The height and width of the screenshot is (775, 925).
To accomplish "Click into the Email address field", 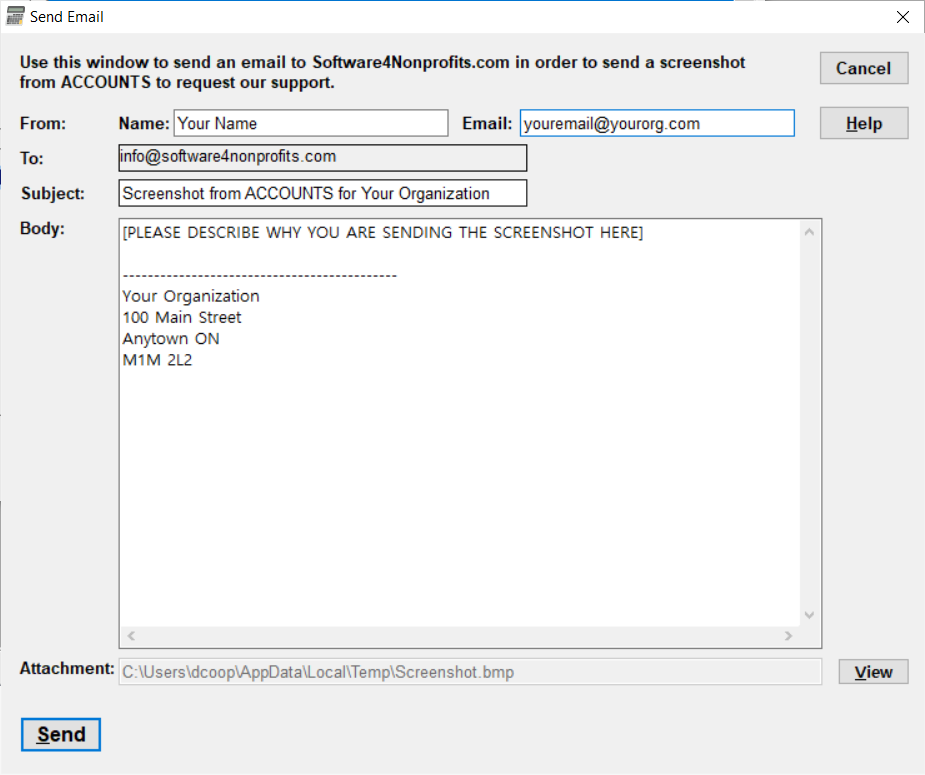I will 657,123.
